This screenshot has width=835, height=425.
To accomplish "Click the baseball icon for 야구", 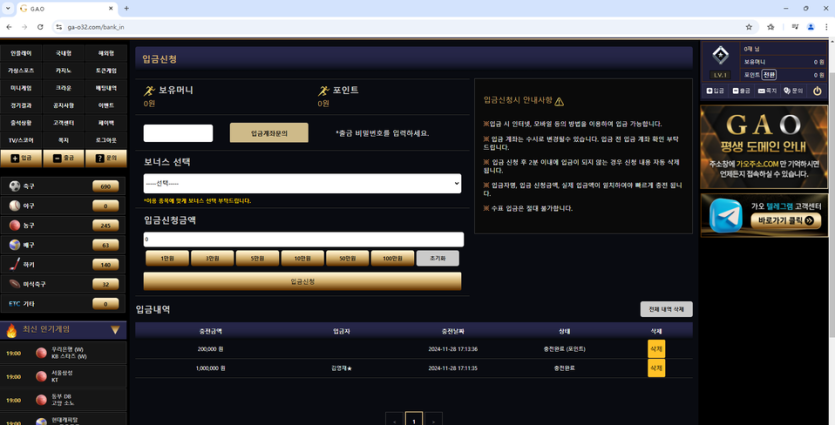I will (x=14, y=206).
